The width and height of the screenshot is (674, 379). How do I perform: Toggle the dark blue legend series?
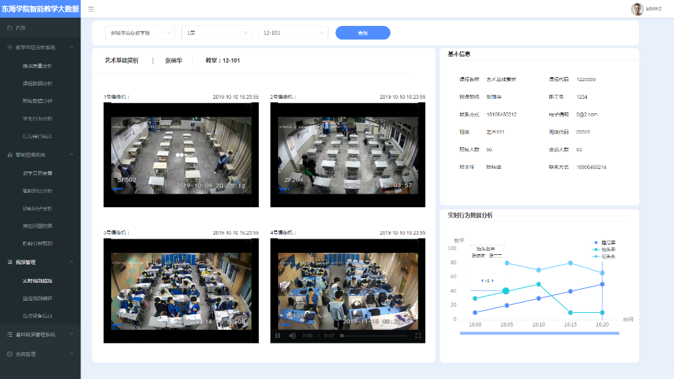click(x=604, y=242)
